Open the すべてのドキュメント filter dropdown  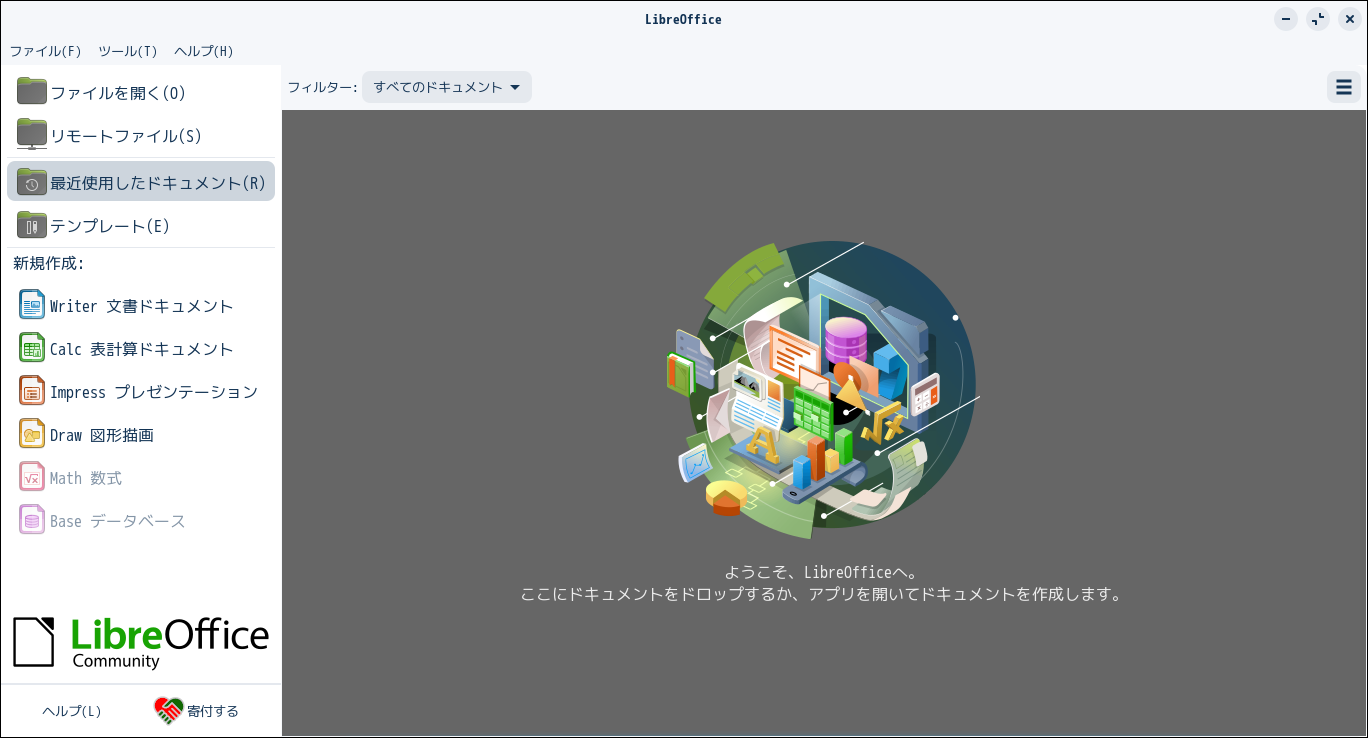click(447, 87)
